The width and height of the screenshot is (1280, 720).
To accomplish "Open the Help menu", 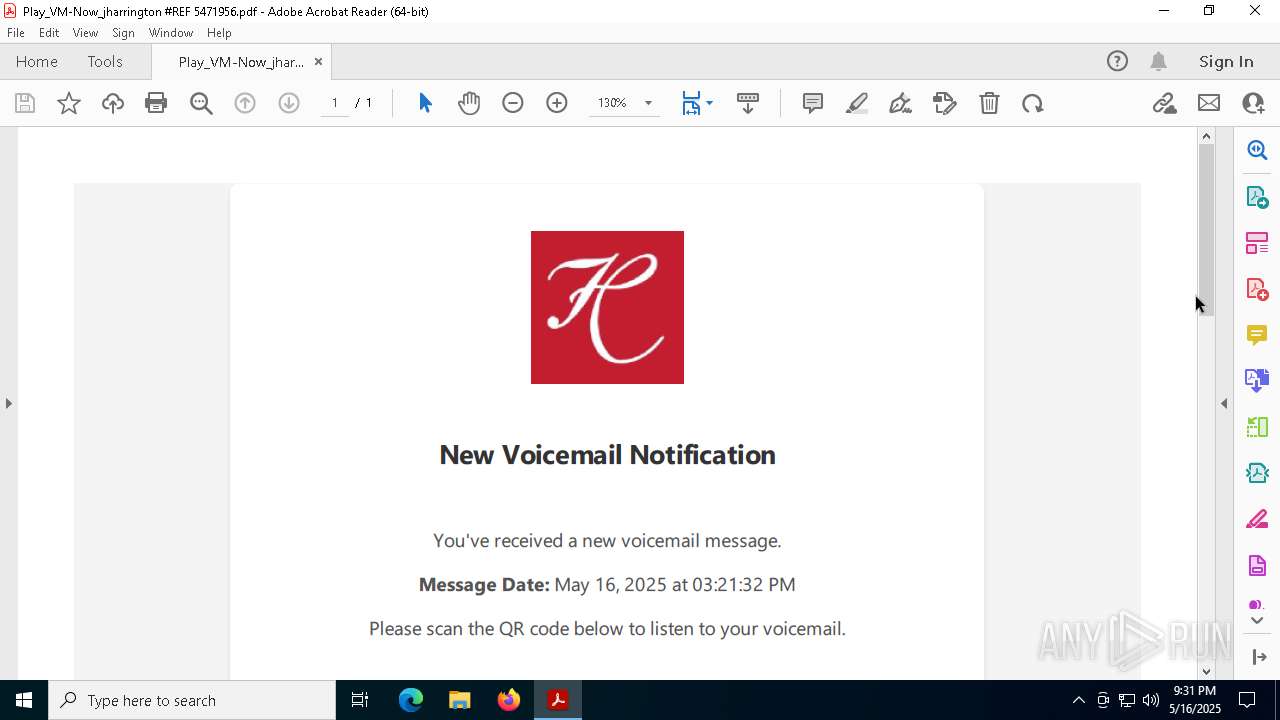I will coord(219,32).
